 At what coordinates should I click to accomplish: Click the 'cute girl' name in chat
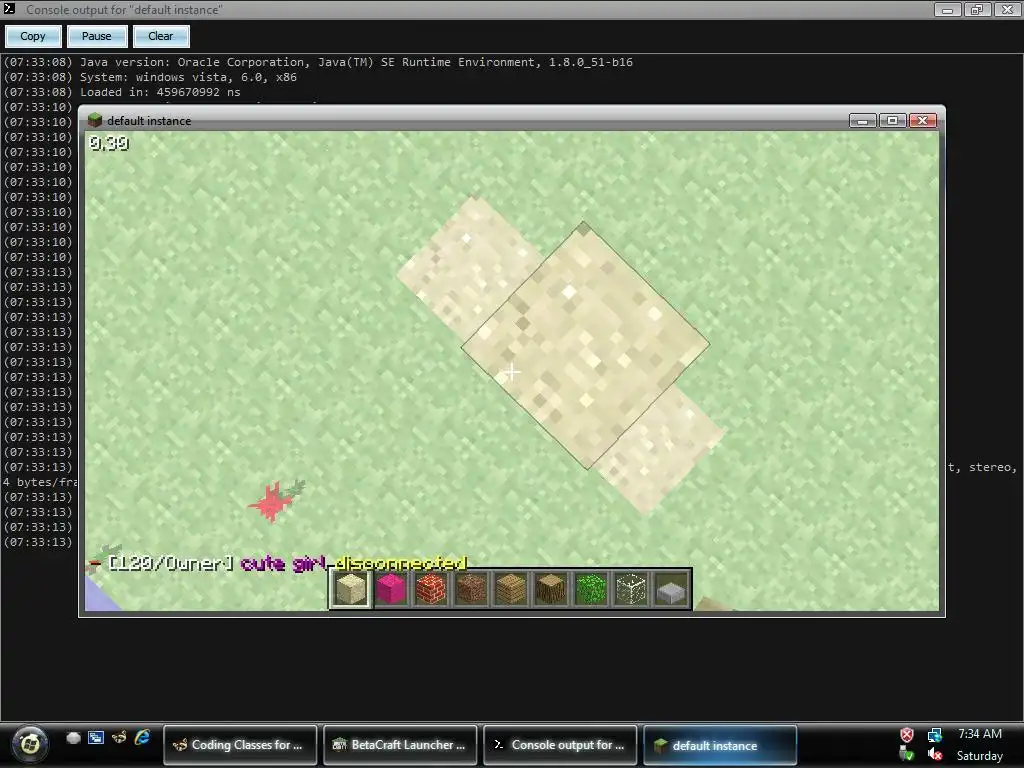(283, 564)
